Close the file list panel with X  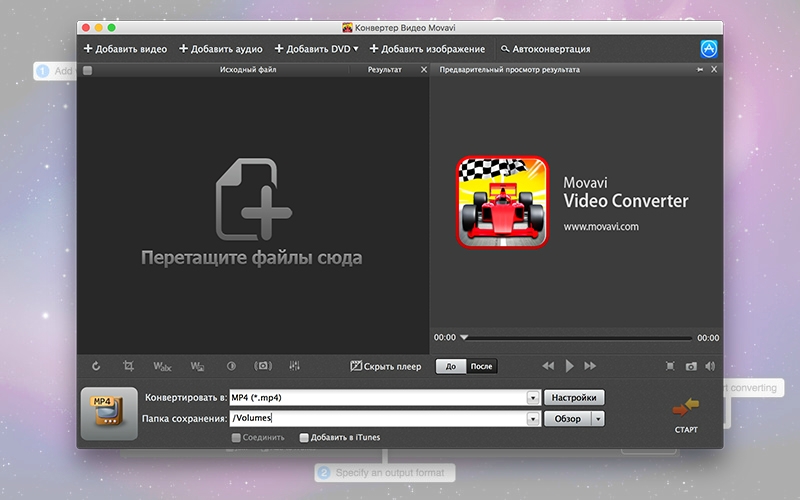tap(423, 69)
